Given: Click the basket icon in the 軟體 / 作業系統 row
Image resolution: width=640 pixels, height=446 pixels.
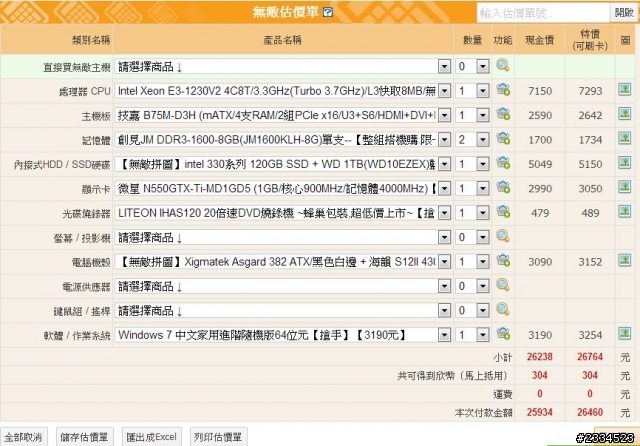Looking at the screenshot, I should click(x=503, y=334).
